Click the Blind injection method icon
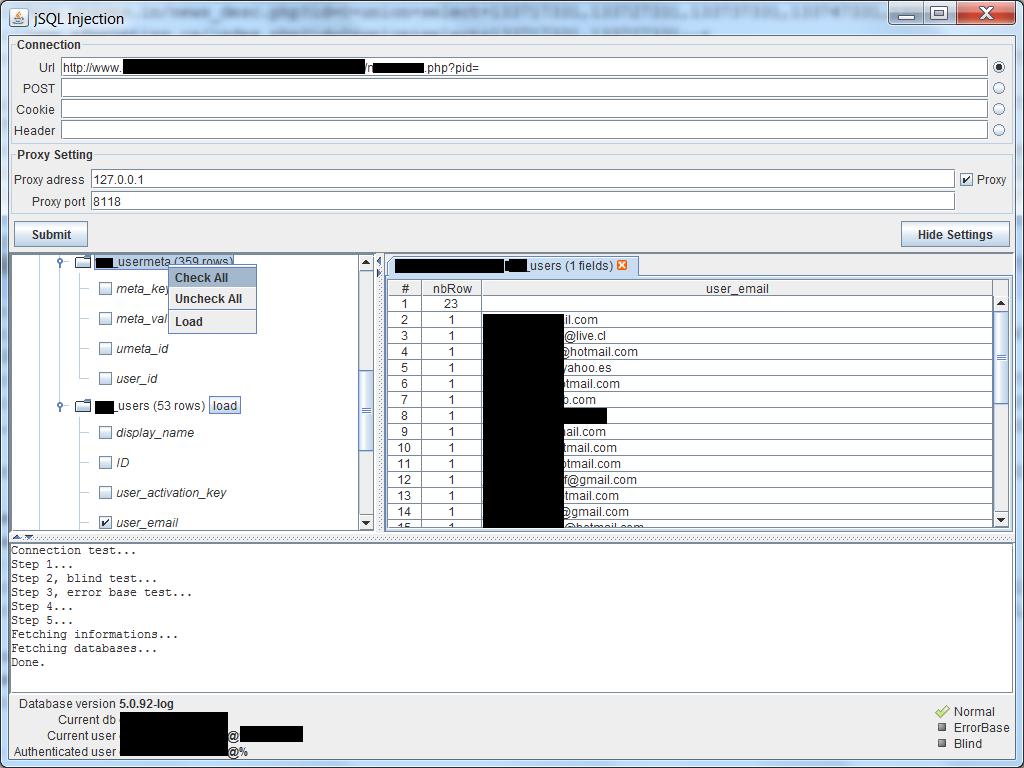The height and width of the screenshot is (768, 1024). [941, 744]
